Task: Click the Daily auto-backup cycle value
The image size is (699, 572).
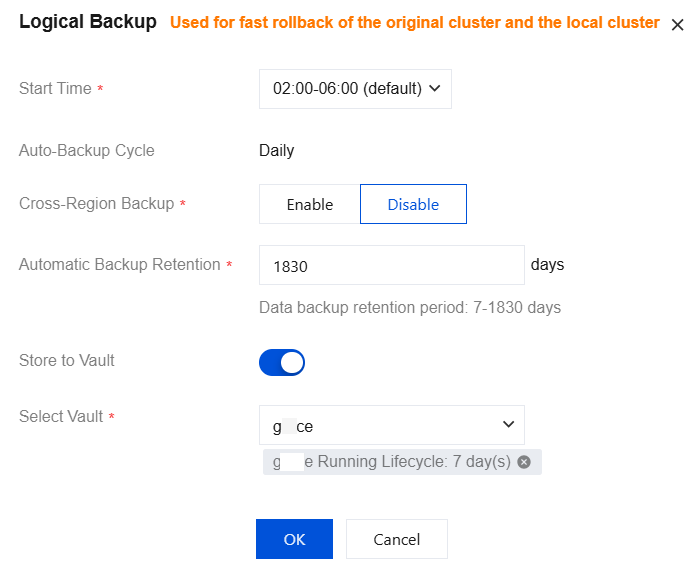Action: 276,151
